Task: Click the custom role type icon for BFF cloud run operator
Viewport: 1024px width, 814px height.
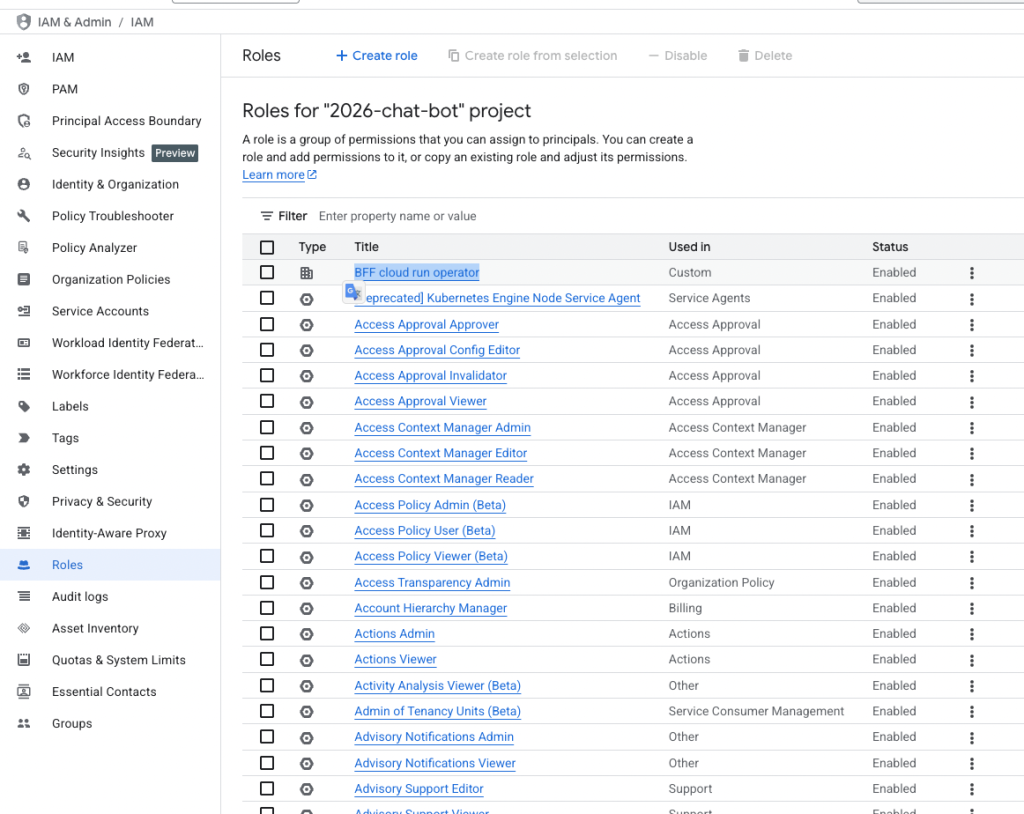Action: coord(306,273)
